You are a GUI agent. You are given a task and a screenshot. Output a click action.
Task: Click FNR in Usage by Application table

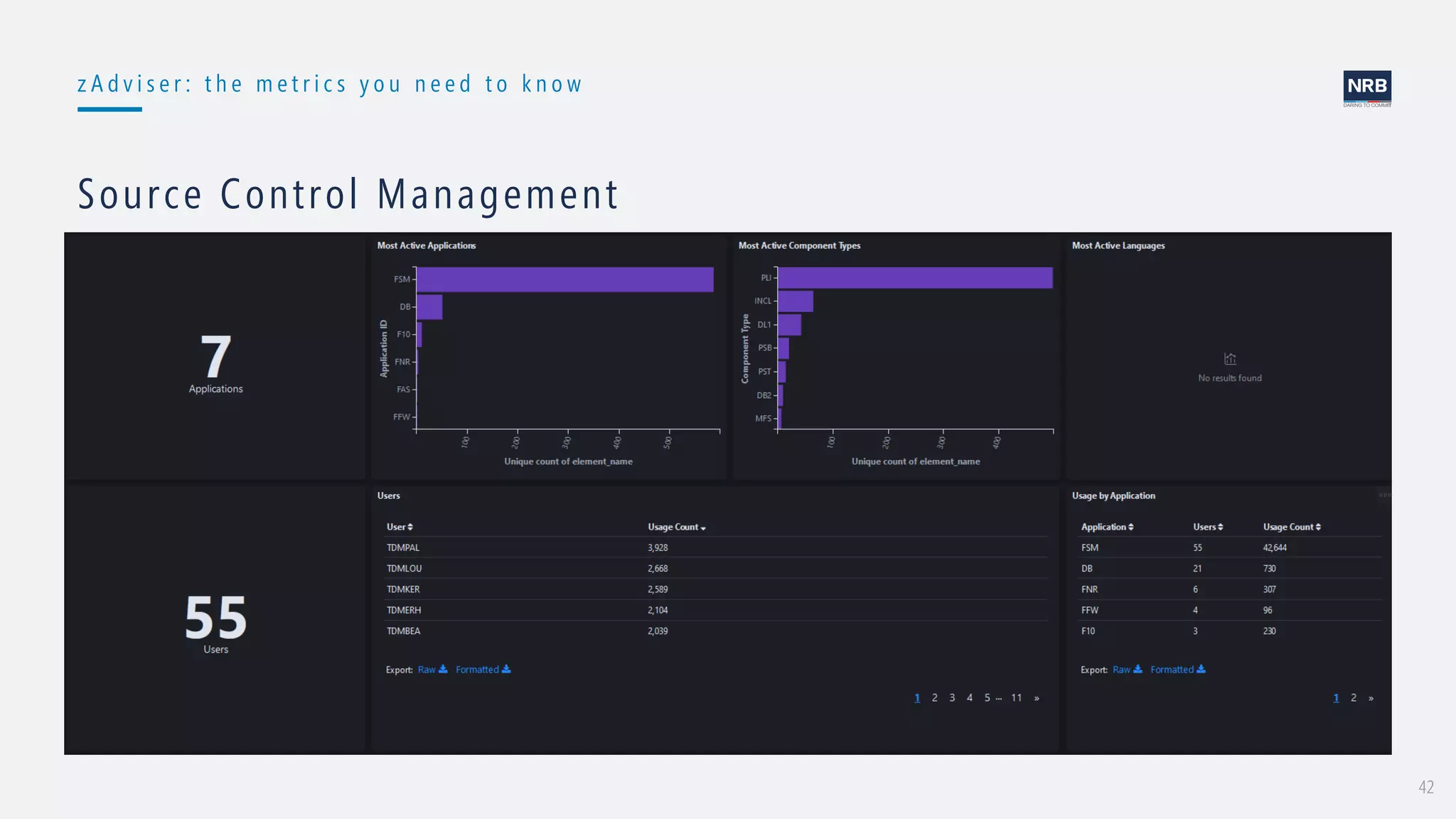pyautogui.click(x=1089, y=589)
